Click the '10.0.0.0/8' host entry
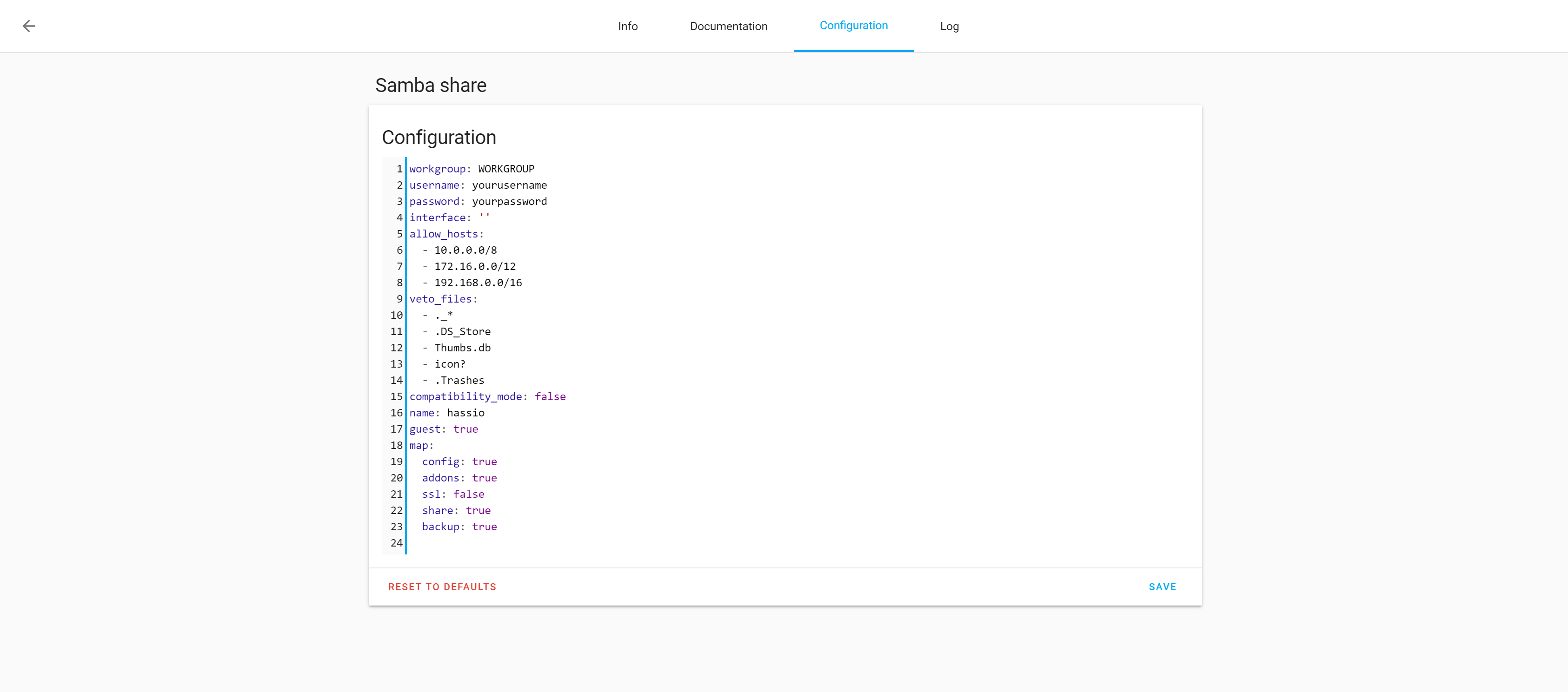 tap(465, 250)
